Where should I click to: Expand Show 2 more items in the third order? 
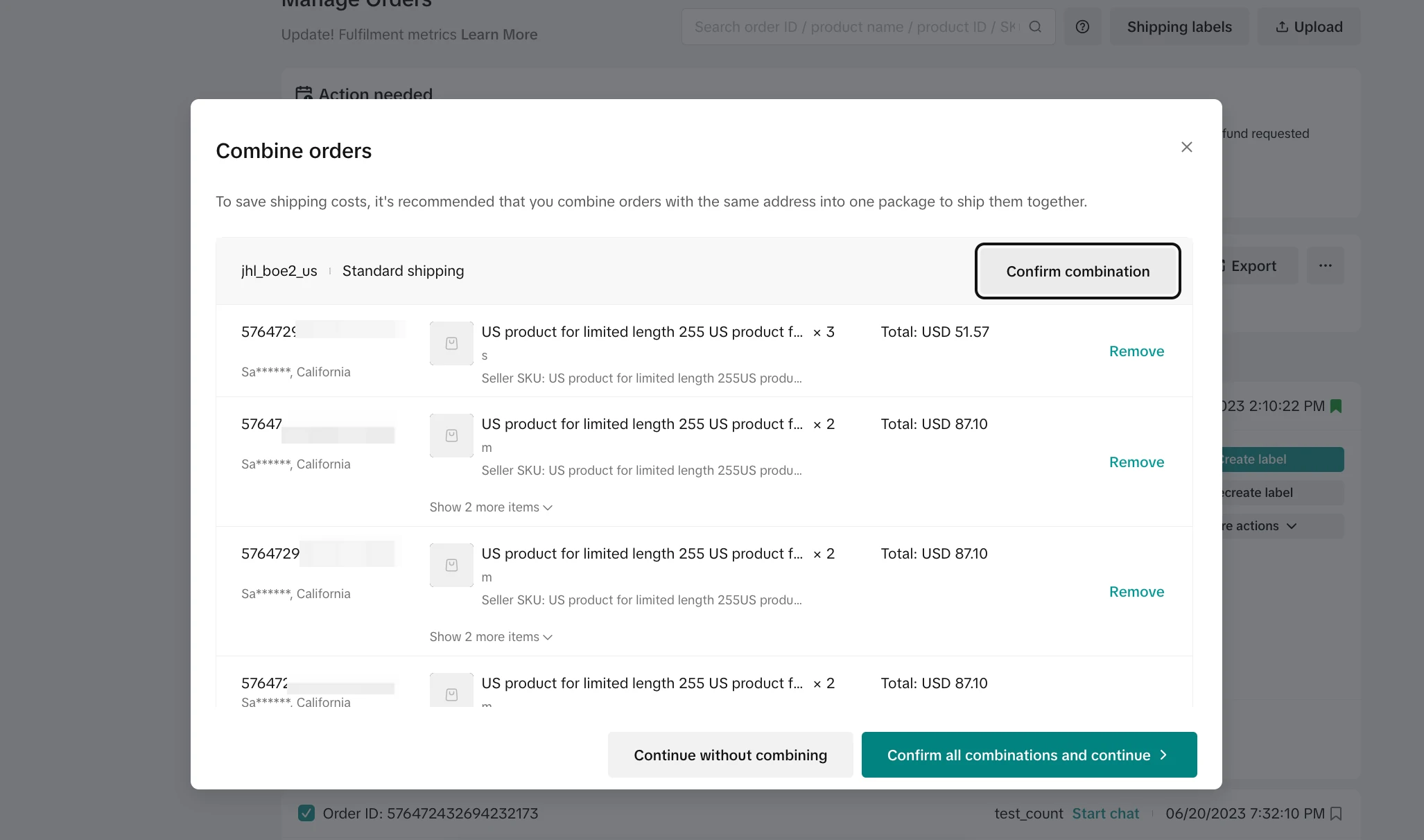click(491, 637)
